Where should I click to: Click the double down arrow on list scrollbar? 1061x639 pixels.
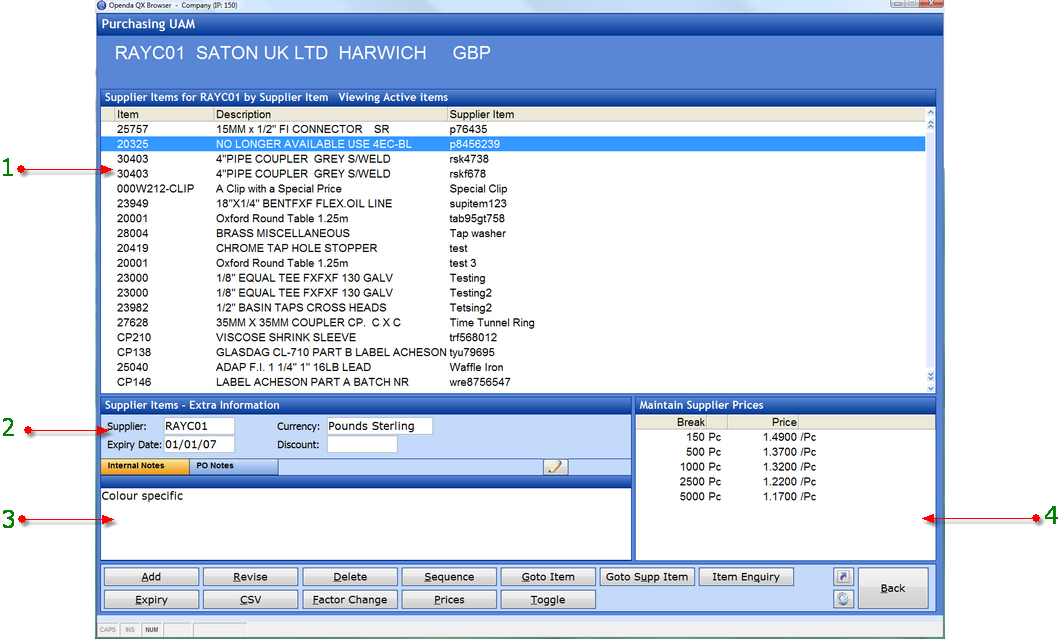(x=930, y=376)
